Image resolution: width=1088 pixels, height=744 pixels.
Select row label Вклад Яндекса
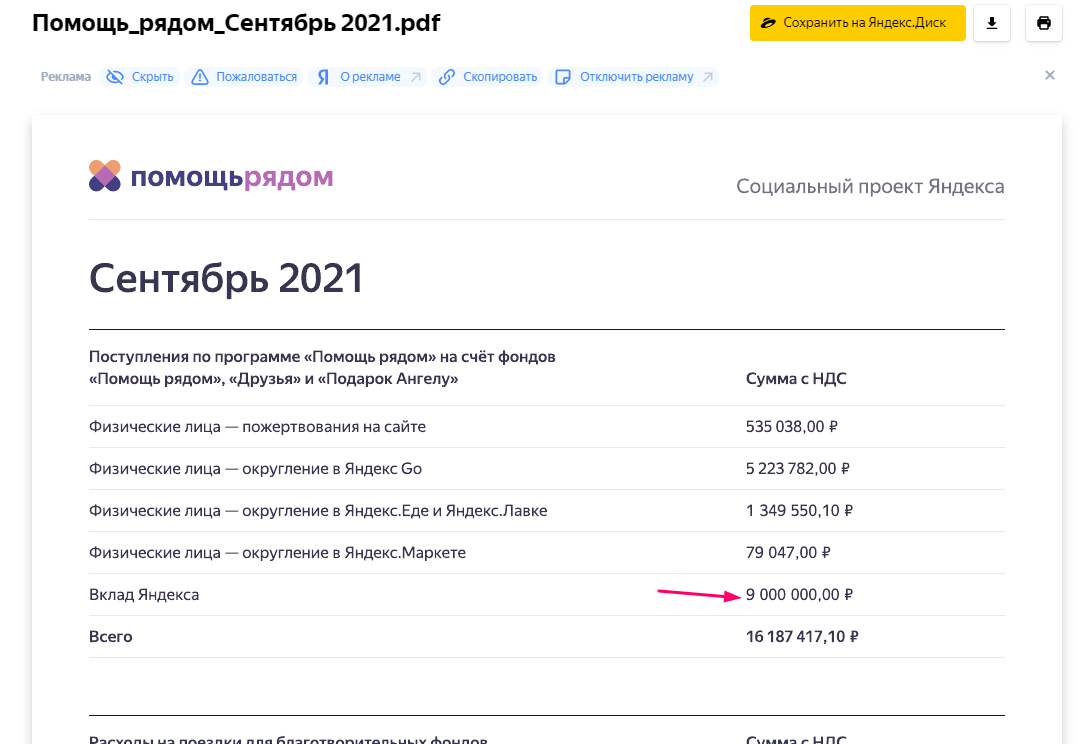pos(144,595)
